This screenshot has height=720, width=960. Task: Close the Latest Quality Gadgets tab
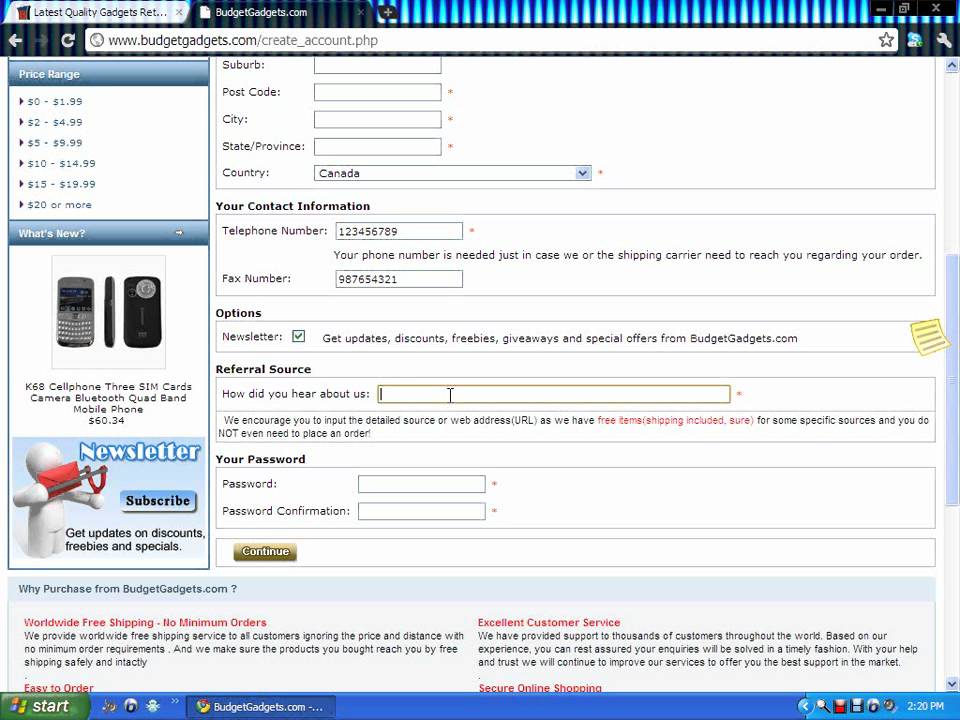pyautogui.click(x=179, y=12)
